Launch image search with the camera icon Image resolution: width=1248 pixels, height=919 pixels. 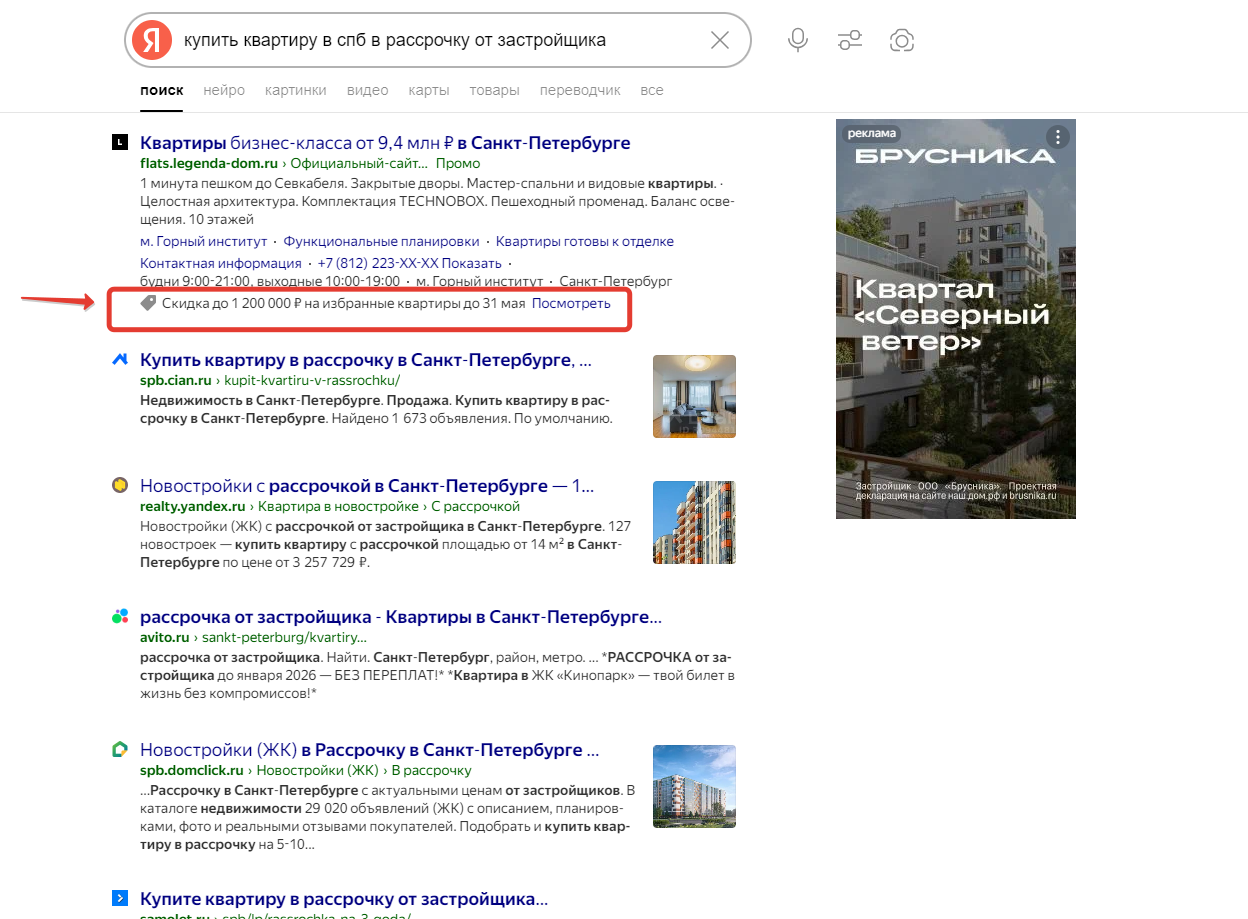click(x=902, y=40)
